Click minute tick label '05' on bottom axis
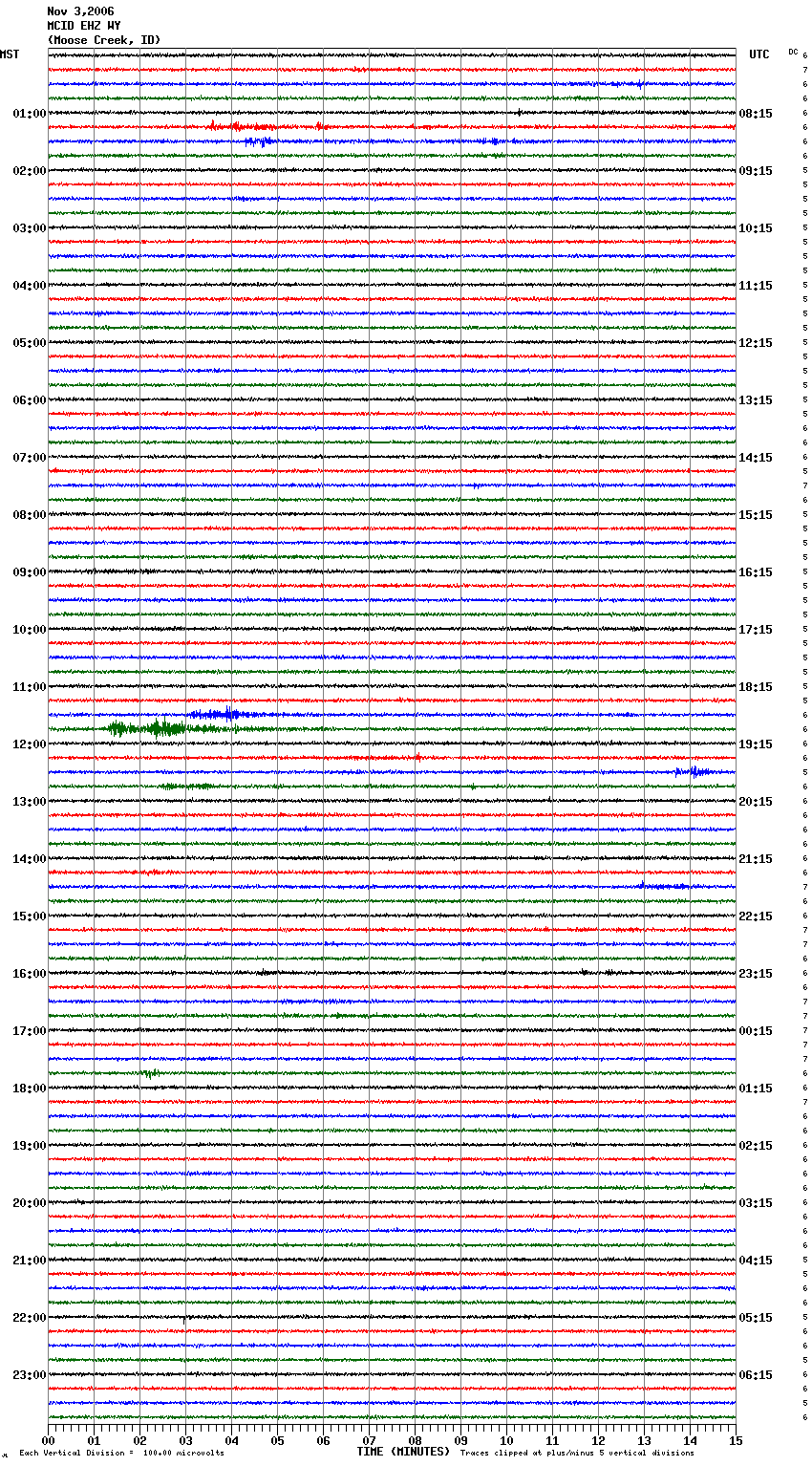 (x=277, y=1440)
